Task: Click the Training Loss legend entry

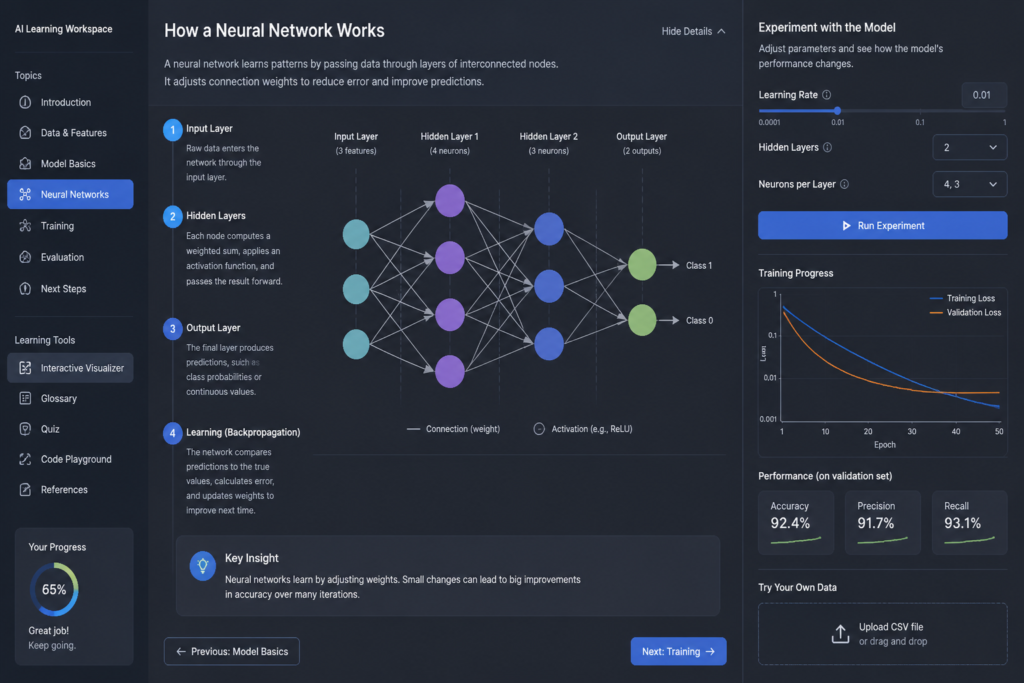Action: click(962, 298)
